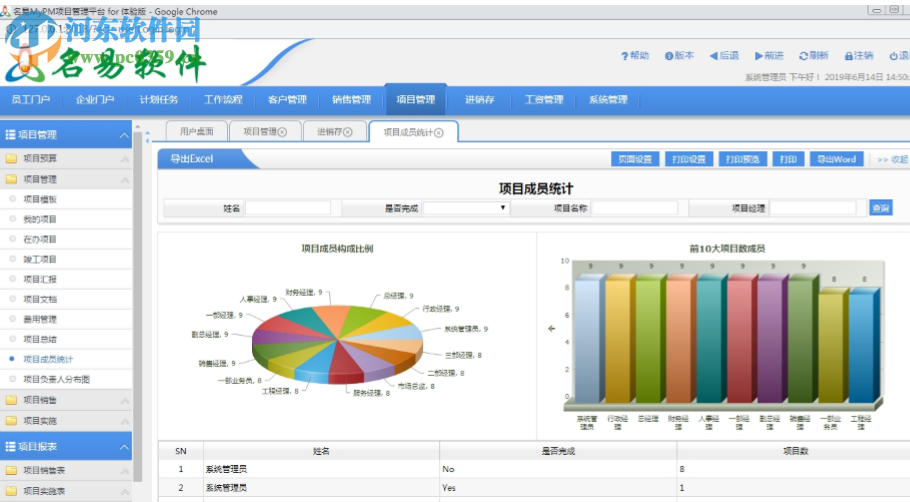Click the power exit icon
910x502 pixels.
894,56
